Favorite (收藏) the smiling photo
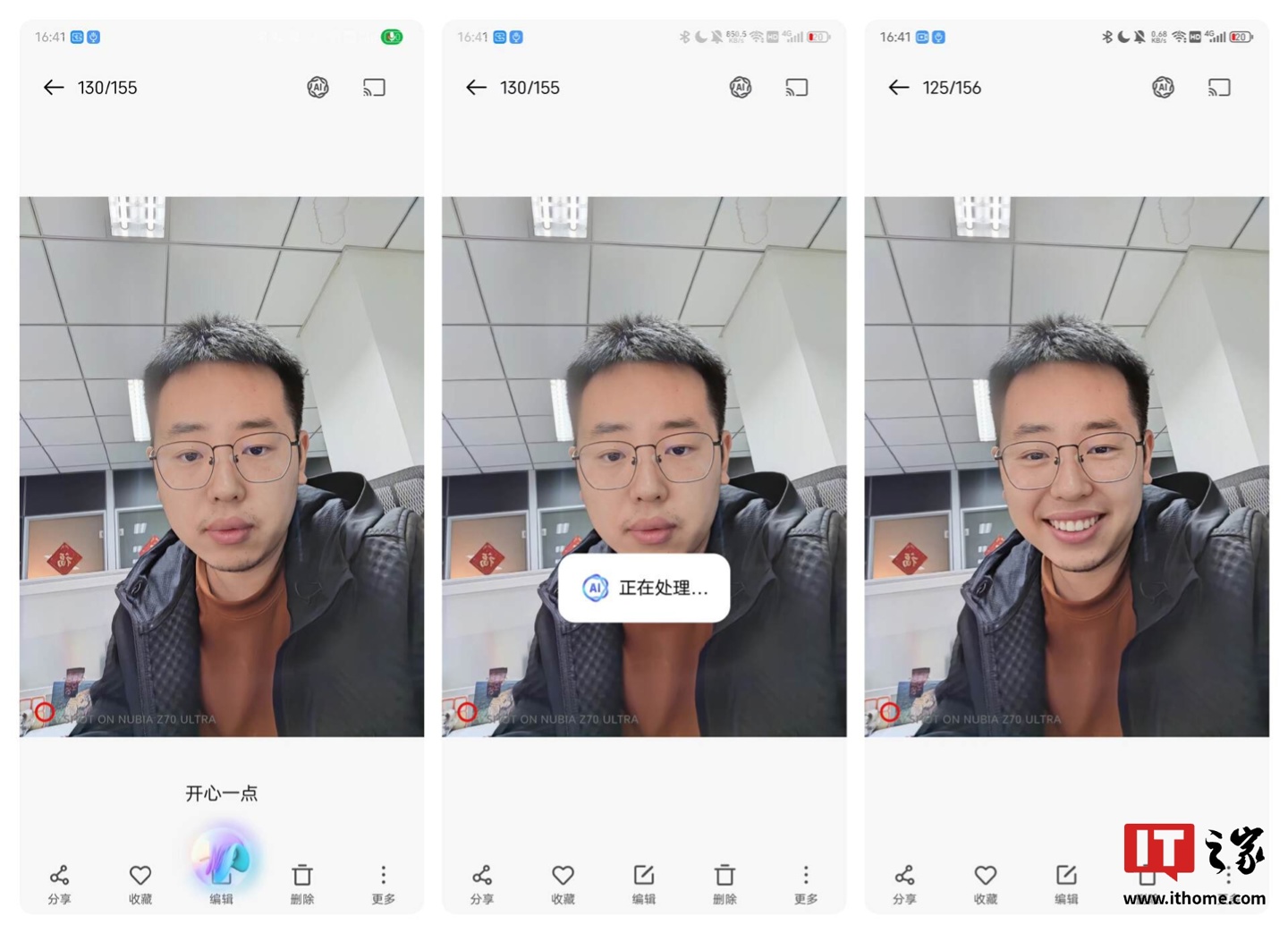Image resolution: width=1288 pixels, height=933 pixels. pos(985,883)
